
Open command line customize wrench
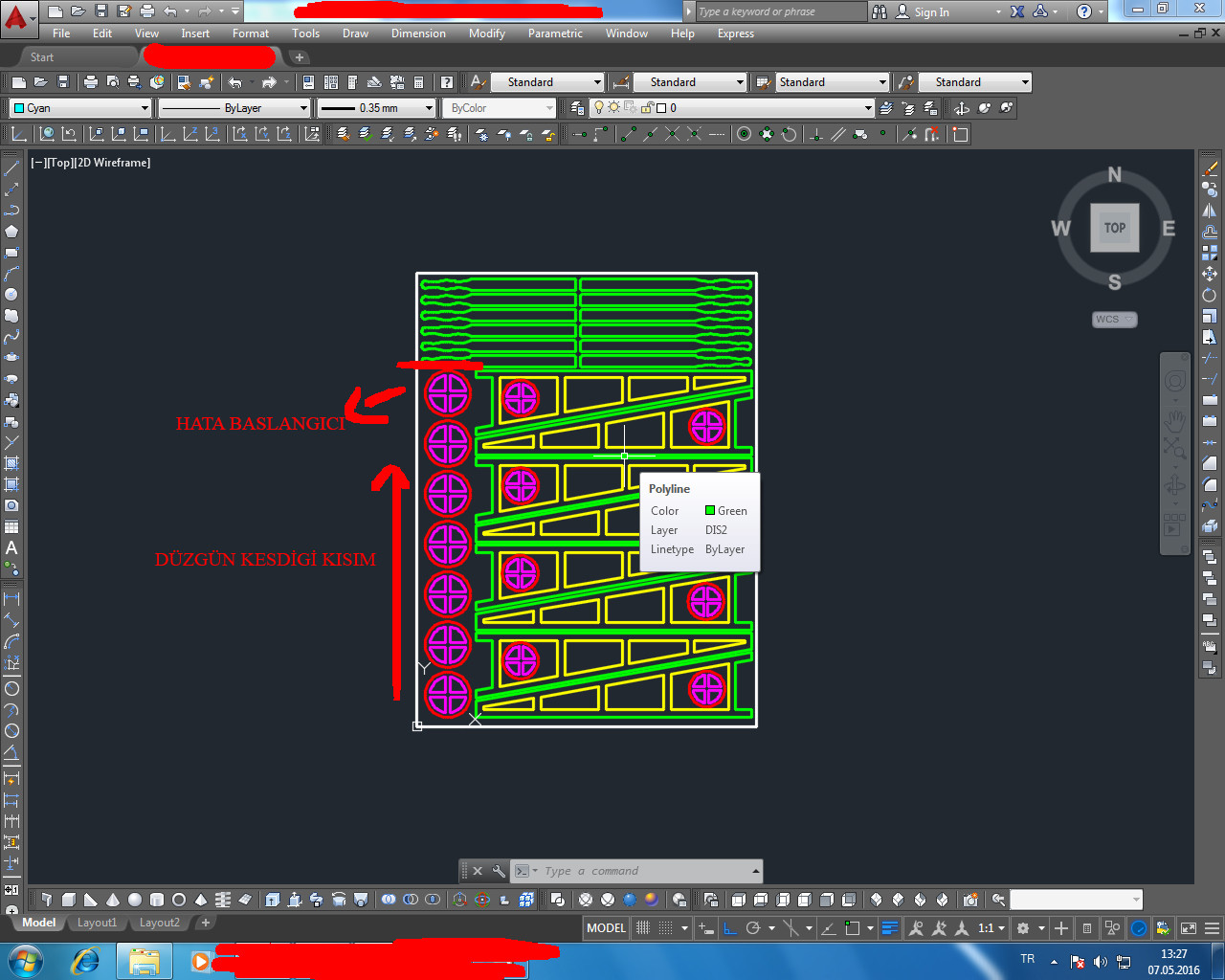pyautogui.click(x=499, y=871)
